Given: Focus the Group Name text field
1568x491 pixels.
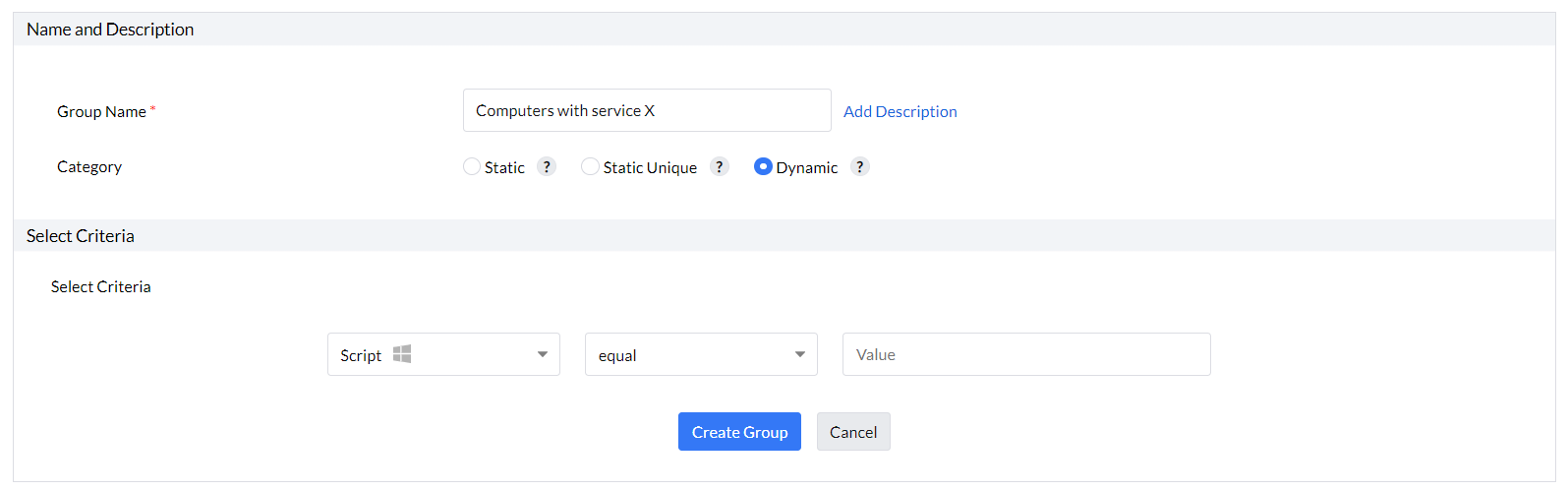Looking at the screenshot, I should [x=647, y=110].
